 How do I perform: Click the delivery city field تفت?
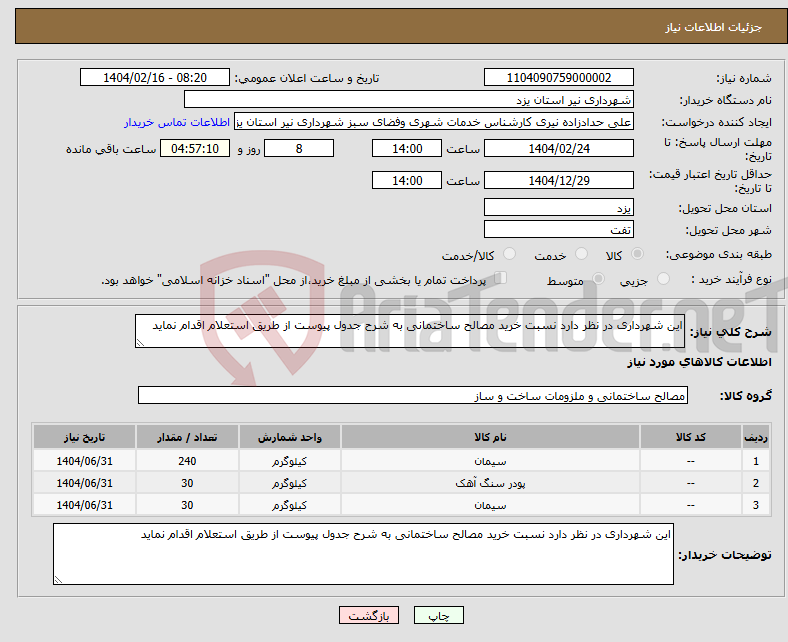point(559,230)
